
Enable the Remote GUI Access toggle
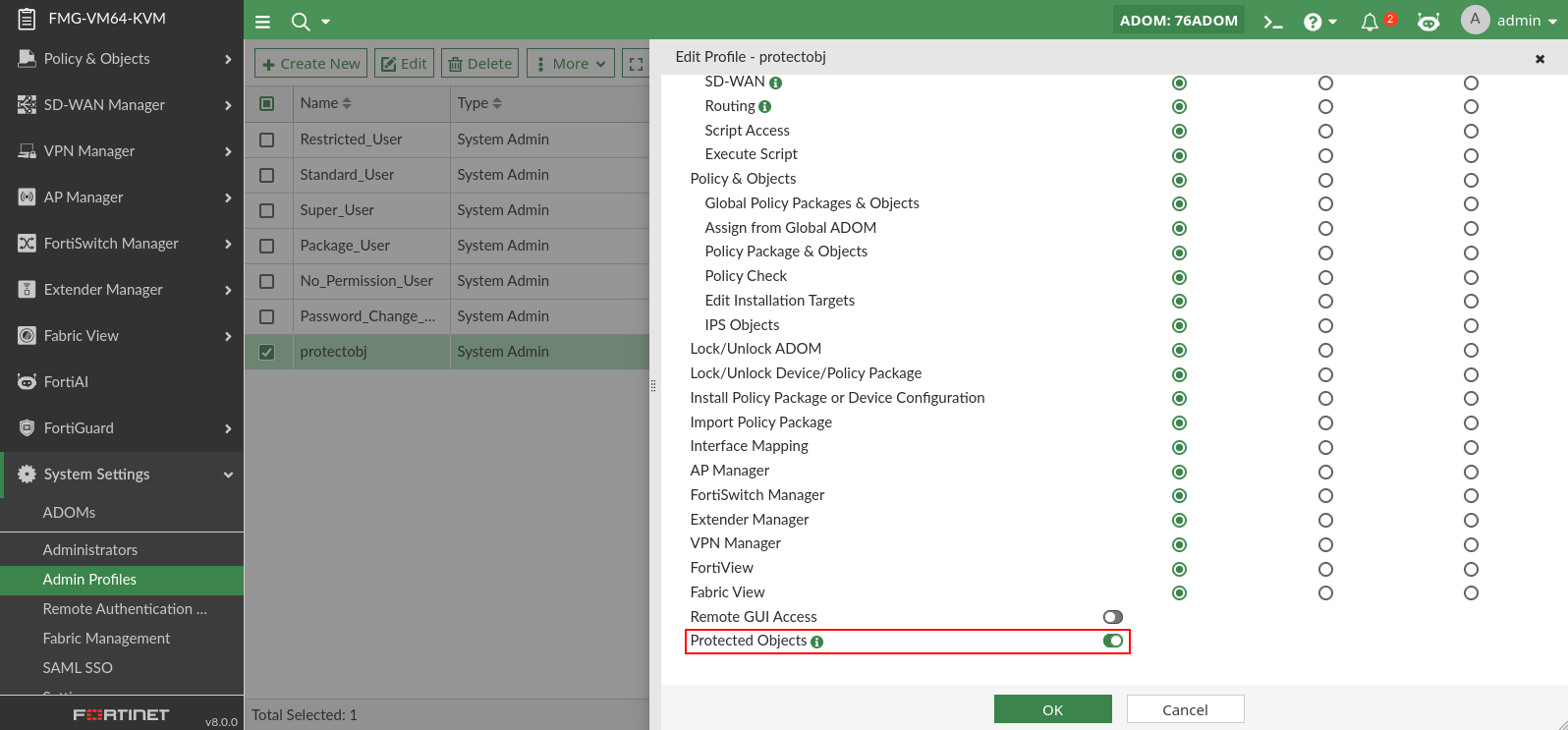[1113, 617]
